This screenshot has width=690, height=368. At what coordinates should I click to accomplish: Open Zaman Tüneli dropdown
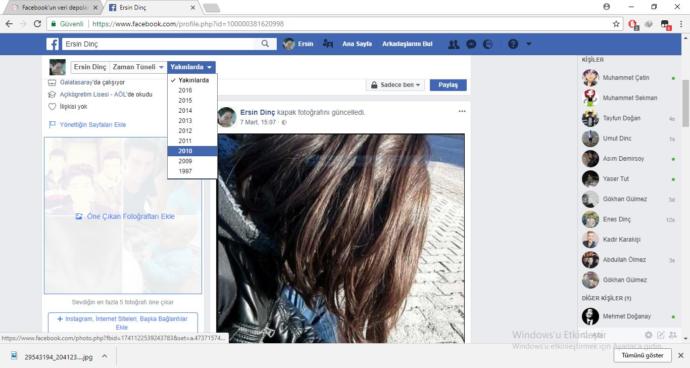138,67
